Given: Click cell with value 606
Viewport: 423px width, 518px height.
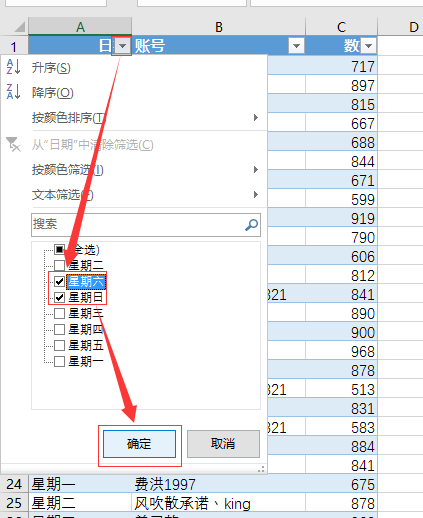Looking at the screenshot, I should [341, 256].
